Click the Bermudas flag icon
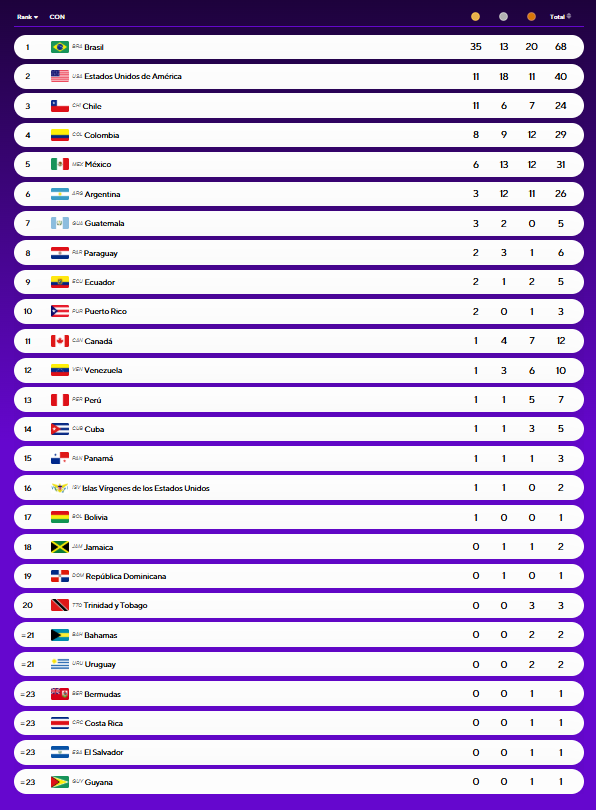This screenshot has height=810, width=596. 60,694
